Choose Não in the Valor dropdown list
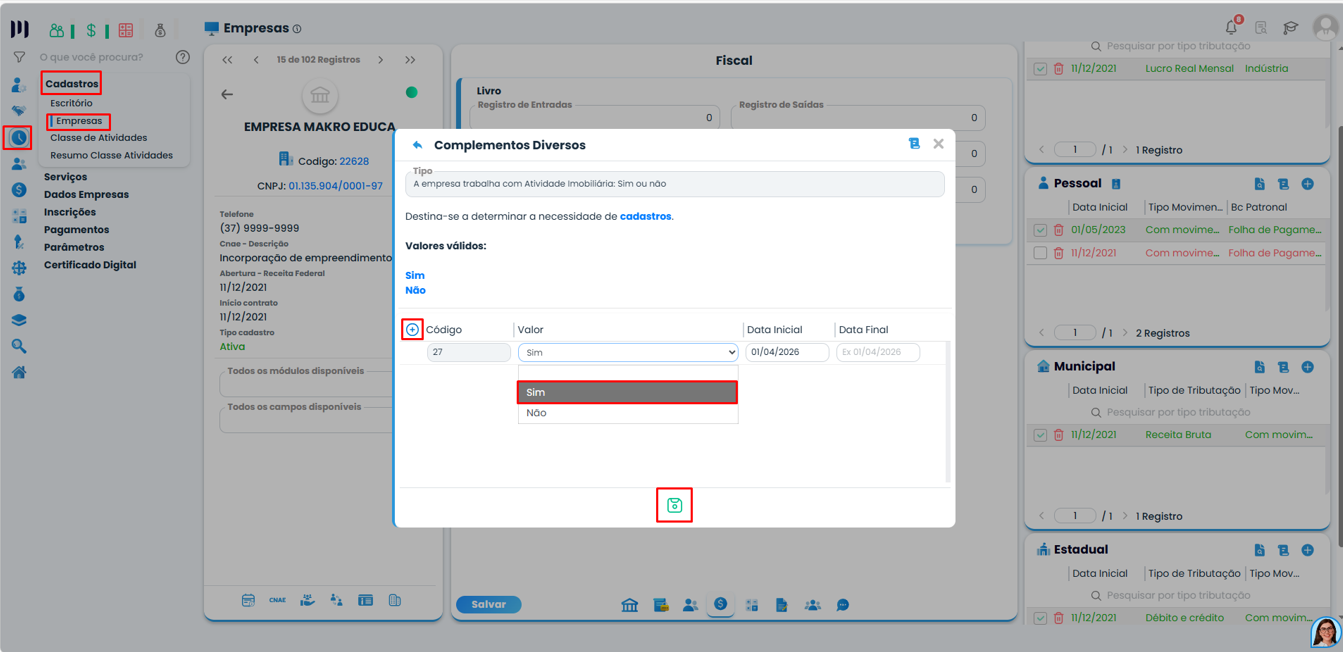Screen dimensions: 1343x652 pyautogui.click(x=628, y=413)
